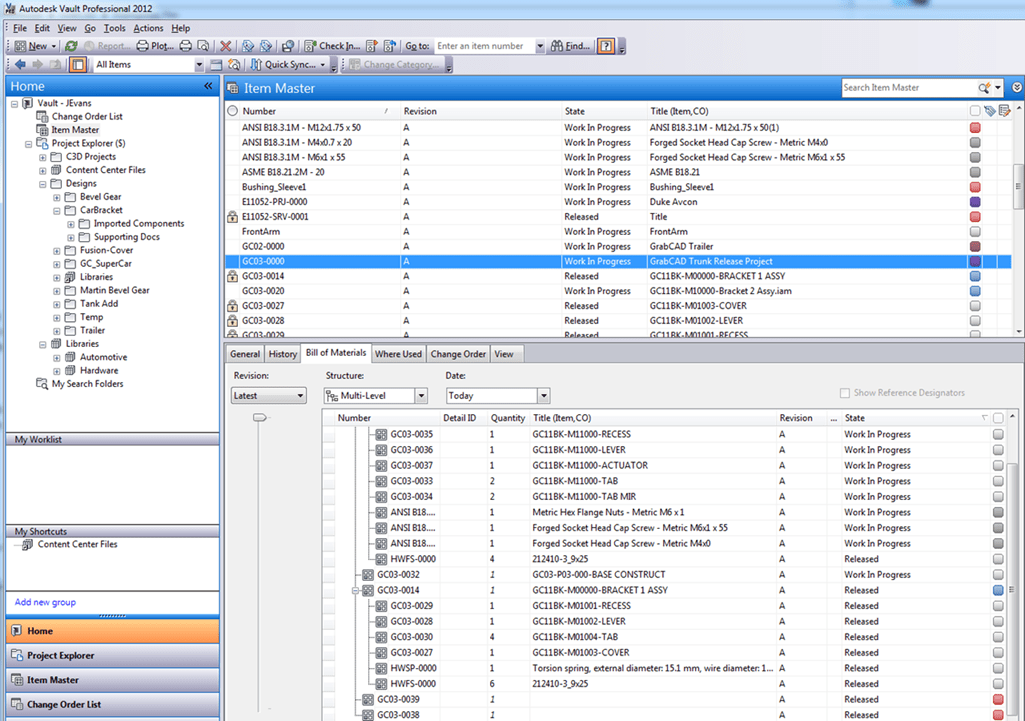Open the Date Today dropdown
This screenshot has height=721, width=1025.
tap(543, 395)
